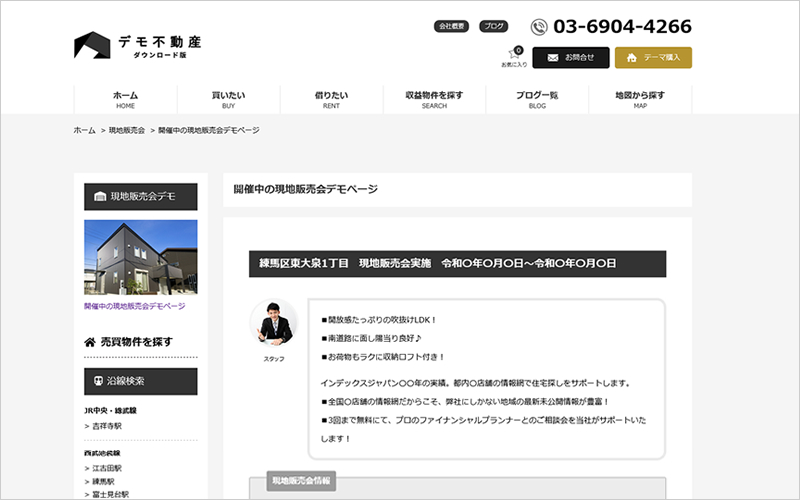Click the building icon in 現地販売会デモ header

pyautogui.click(x=99, y=197)
